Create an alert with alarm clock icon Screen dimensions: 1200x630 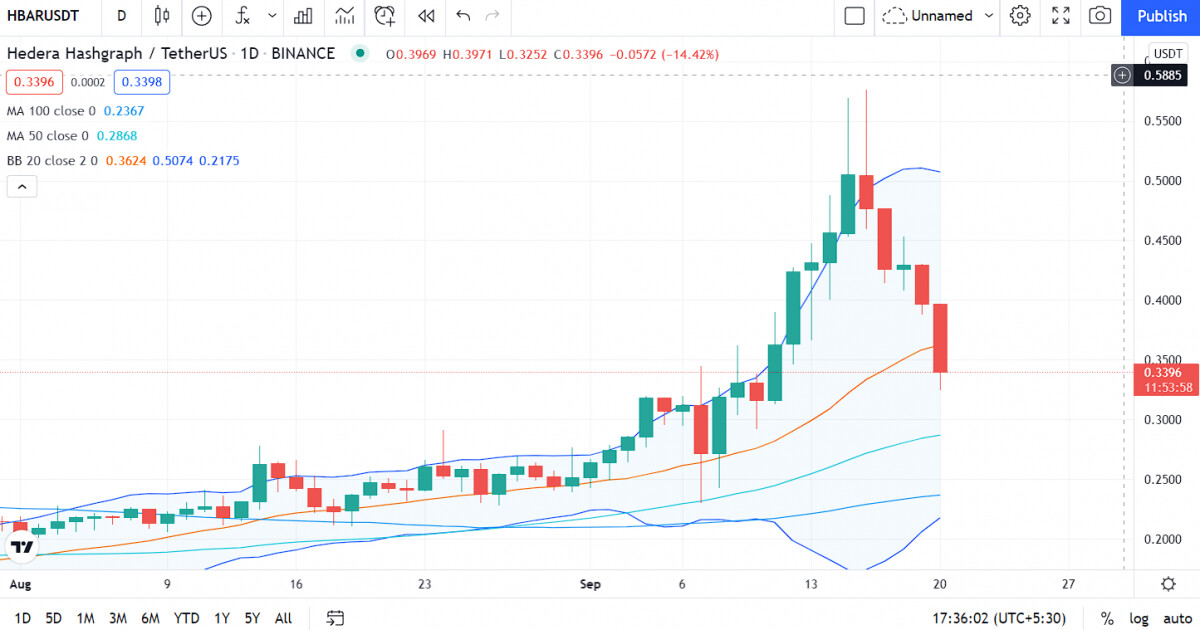[x=385, y=16]
